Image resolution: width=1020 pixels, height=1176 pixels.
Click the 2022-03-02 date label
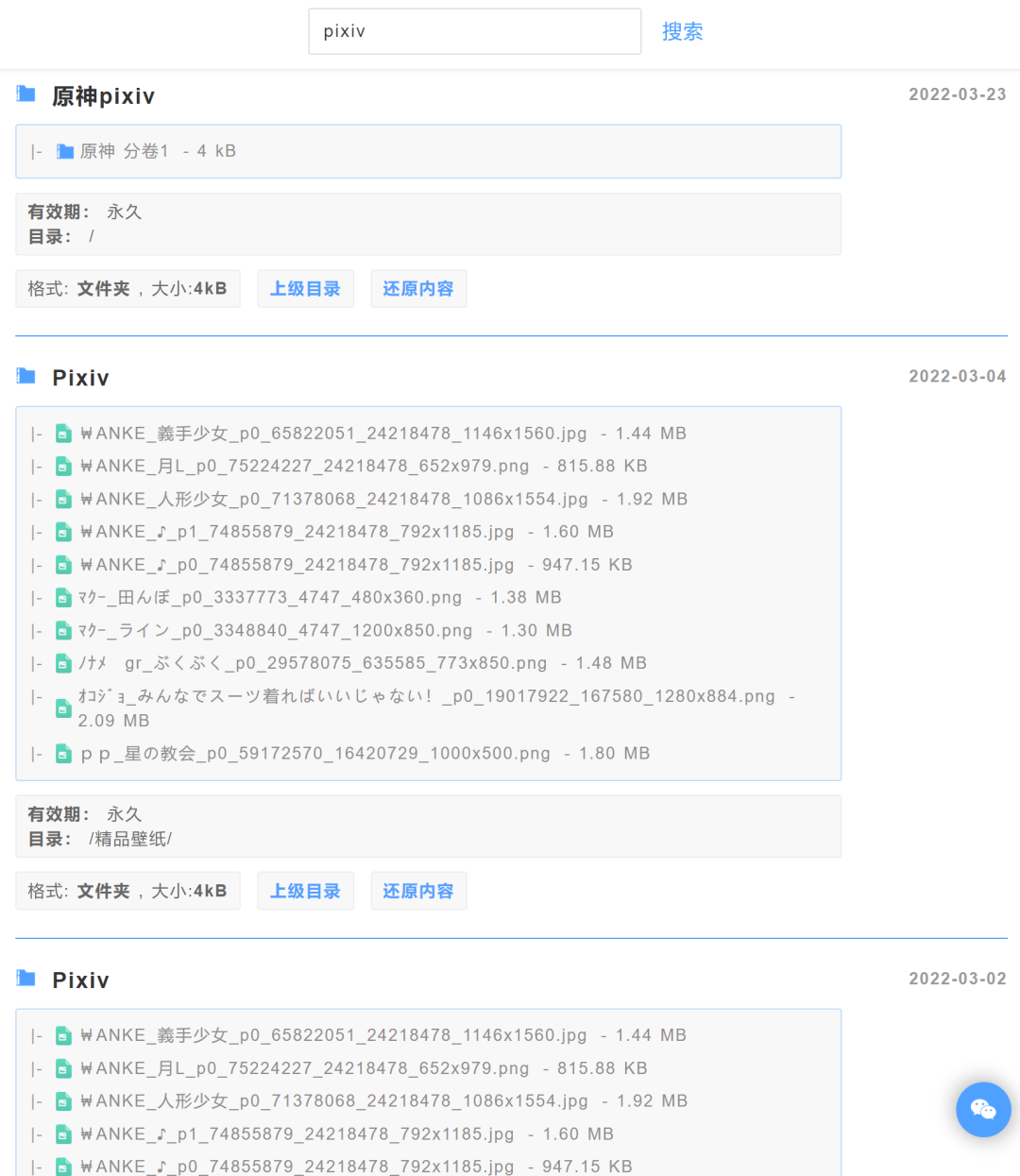[958, 979]
